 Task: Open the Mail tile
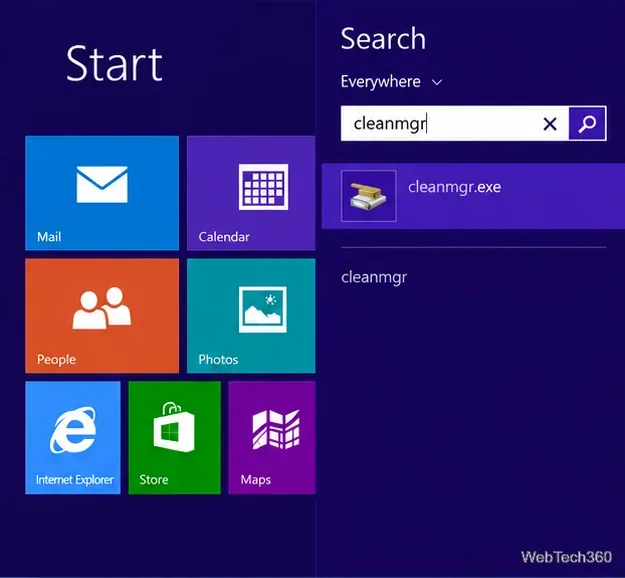coord(102,193)
